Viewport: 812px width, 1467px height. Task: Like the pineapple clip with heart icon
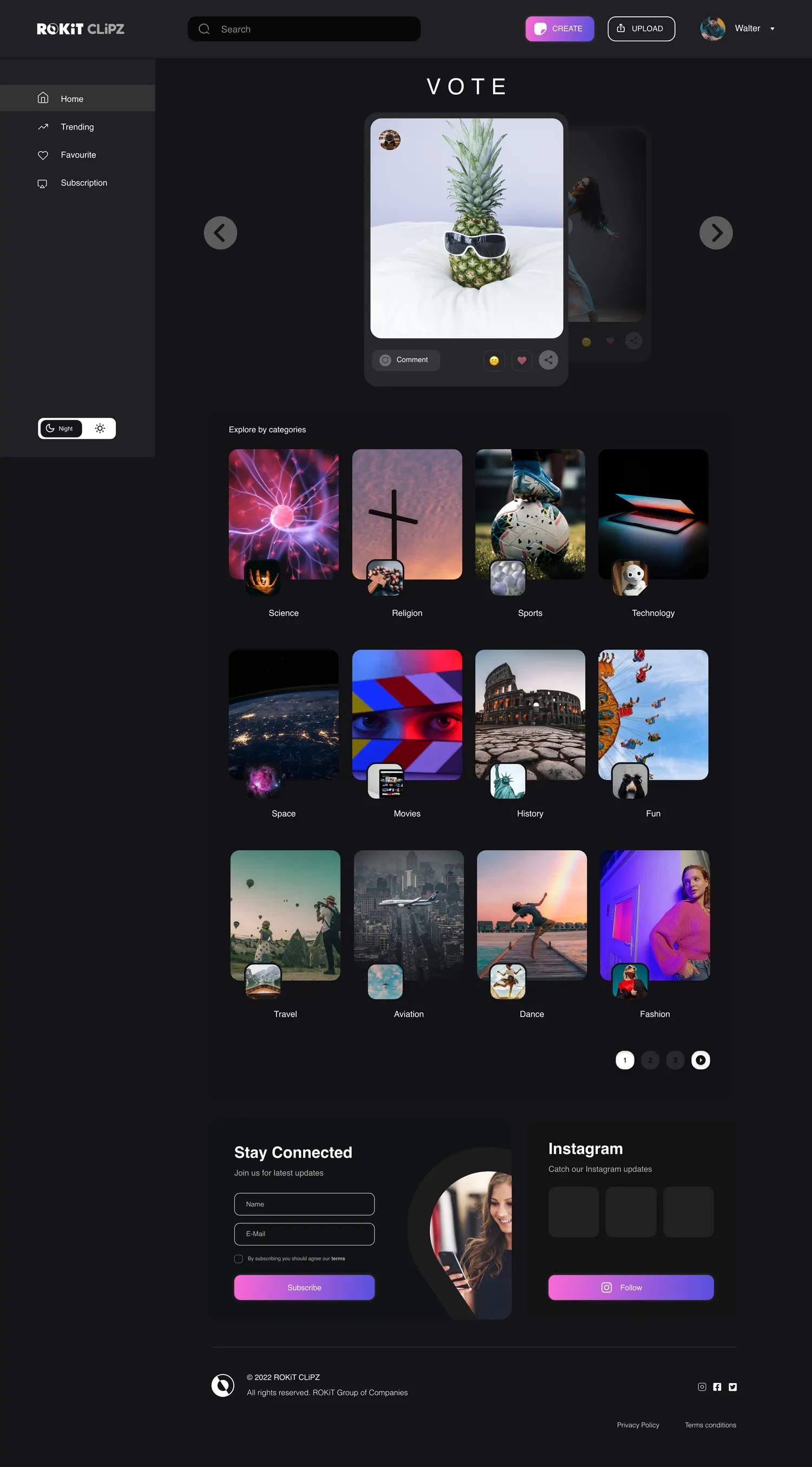pyautogui.click(x=522, y=360)
